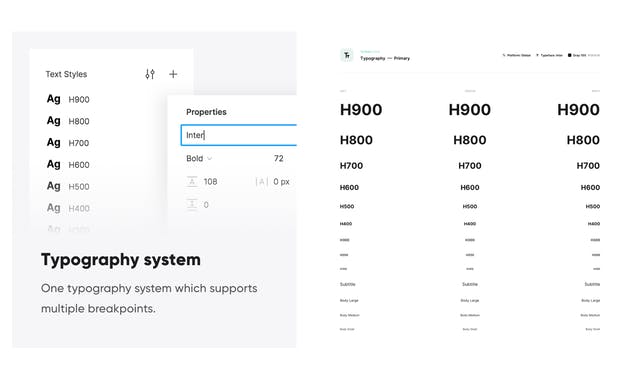Image resolution: width=635 pixels, height=380 pixels.
Task: Click the left-column H500 sample
Action: pos(347,207)
